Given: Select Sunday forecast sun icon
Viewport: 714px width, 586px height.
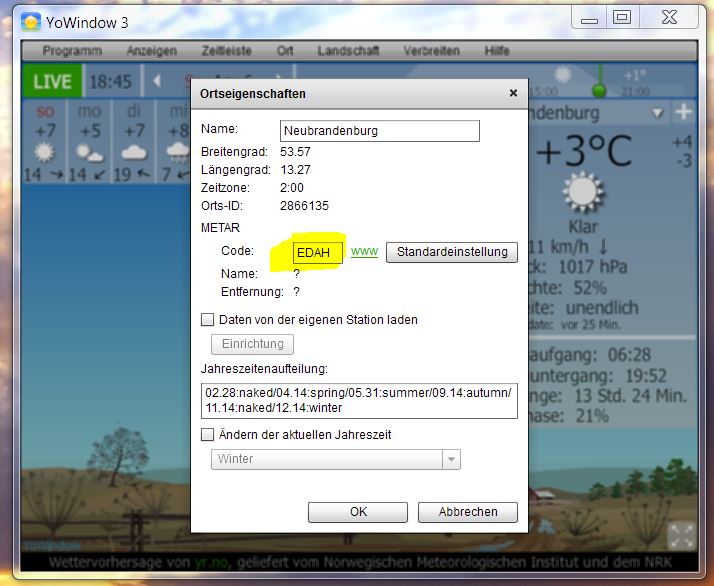Looking at the screenshot, I should click(45, 152).
